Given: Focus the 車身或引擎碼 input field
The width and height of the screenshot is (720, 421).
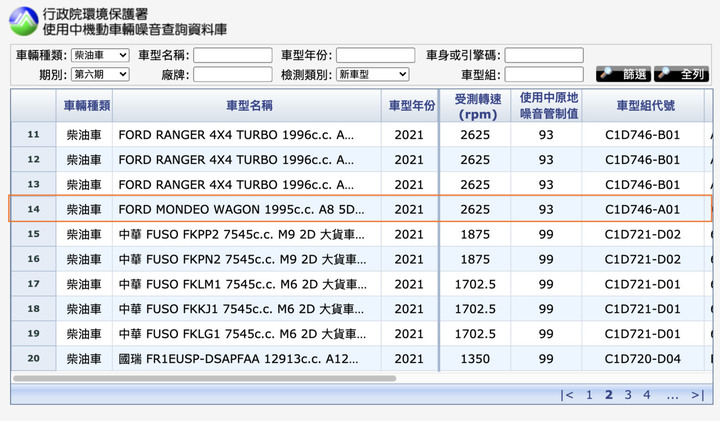Looking at the screenshot, I should [544, 55].
